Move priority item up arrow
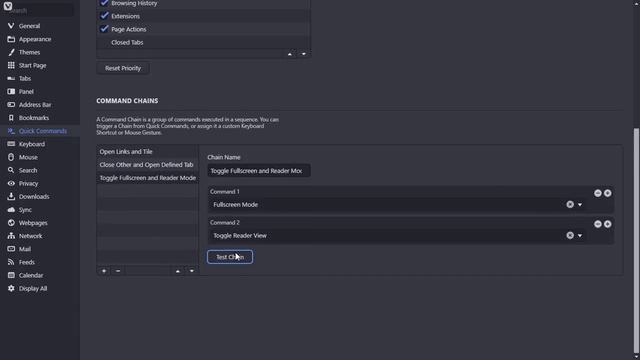 click(x=290, y=54)
